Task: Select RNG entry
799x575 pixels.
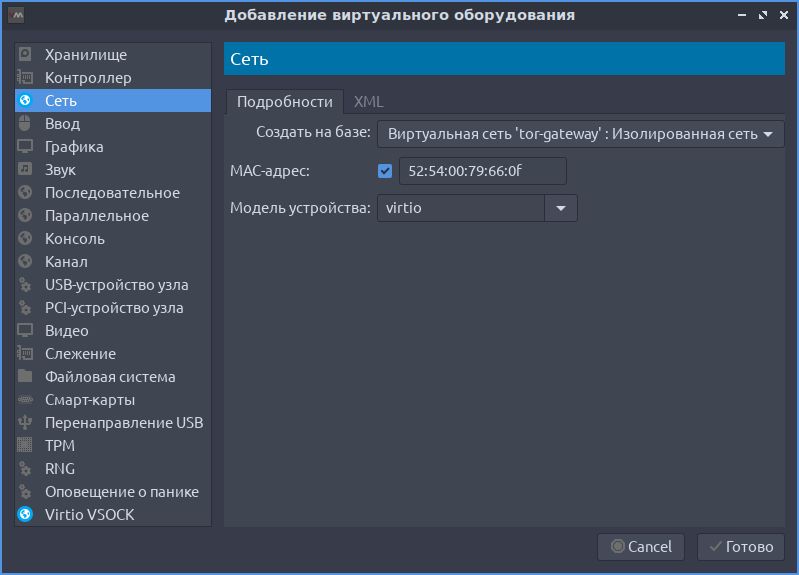Action: coord(113,468)
